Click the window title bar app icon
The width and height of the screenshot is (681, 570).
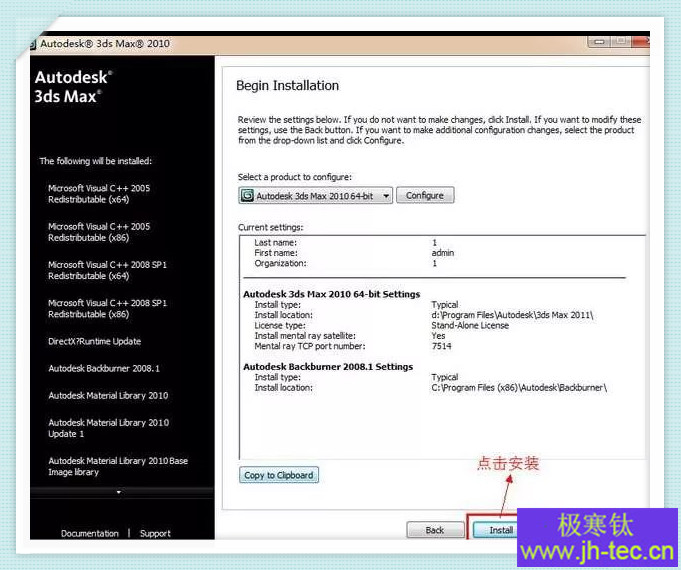click(x=33, y=43)
